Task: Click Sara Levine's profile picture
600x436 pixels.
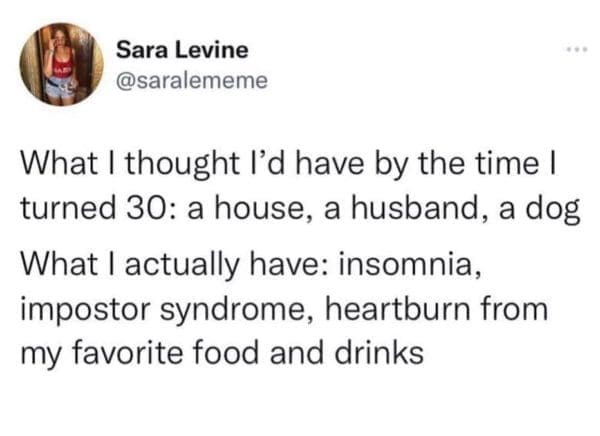Action: pyautogui.click(x=61, y=62)
